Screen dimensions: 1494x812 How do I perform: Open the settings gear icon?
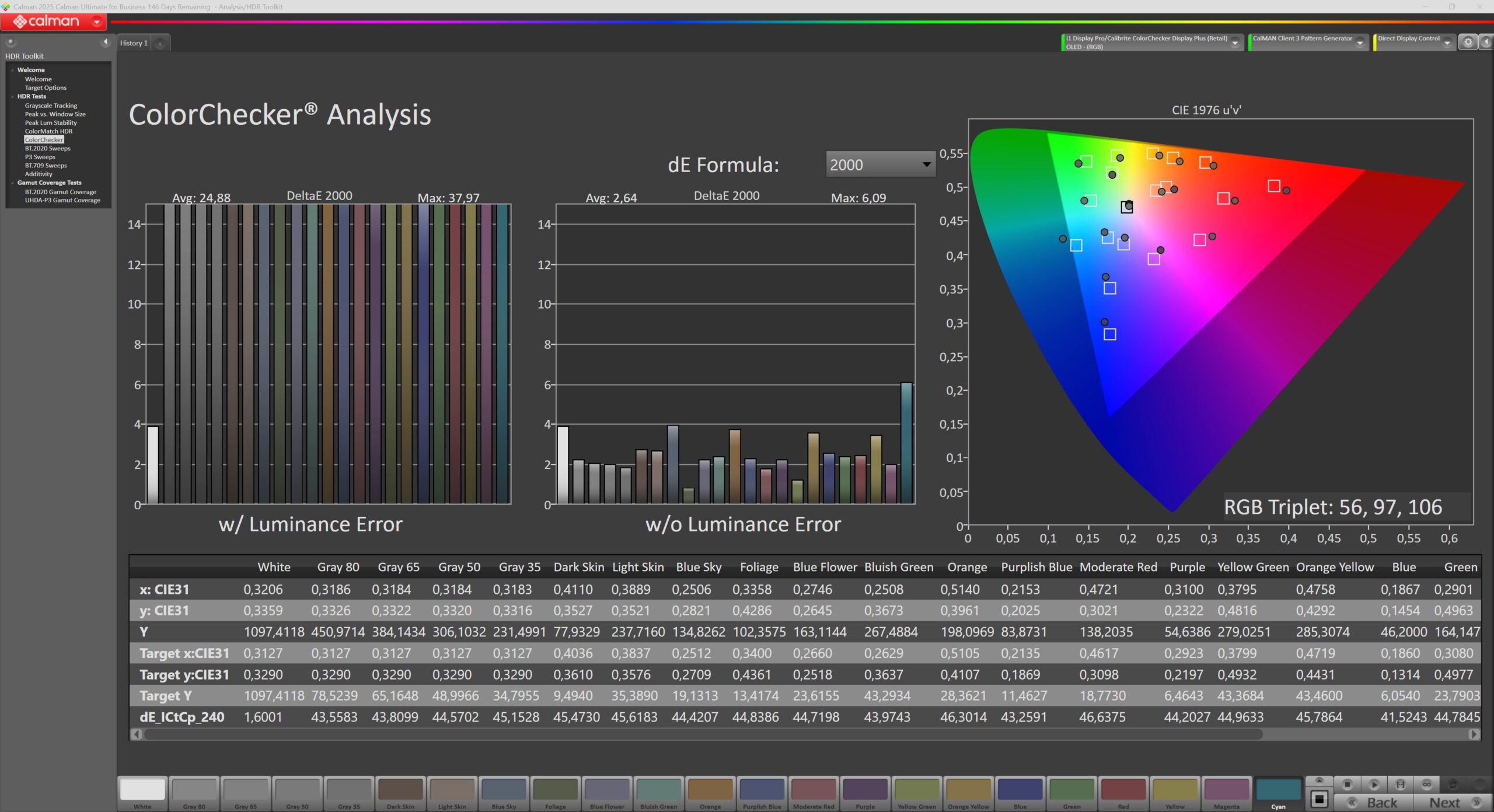(x=1468, y=42)
